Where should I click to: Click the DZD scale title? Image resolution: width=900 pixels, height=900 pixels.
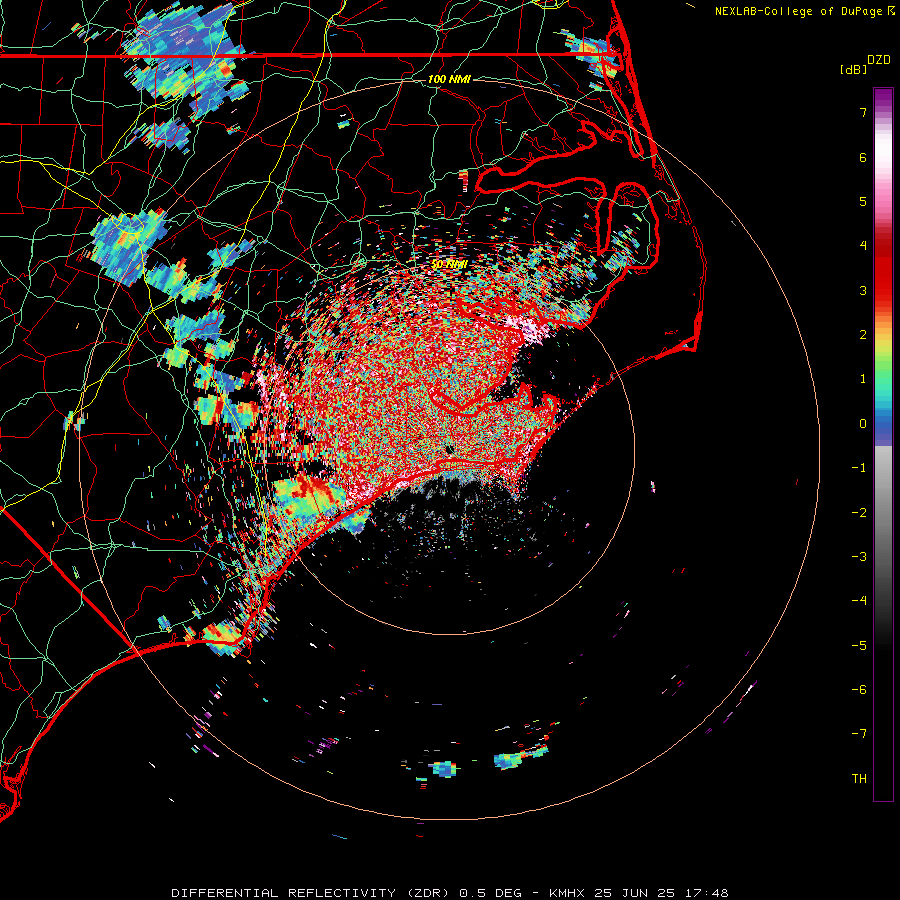pos(879,60)
